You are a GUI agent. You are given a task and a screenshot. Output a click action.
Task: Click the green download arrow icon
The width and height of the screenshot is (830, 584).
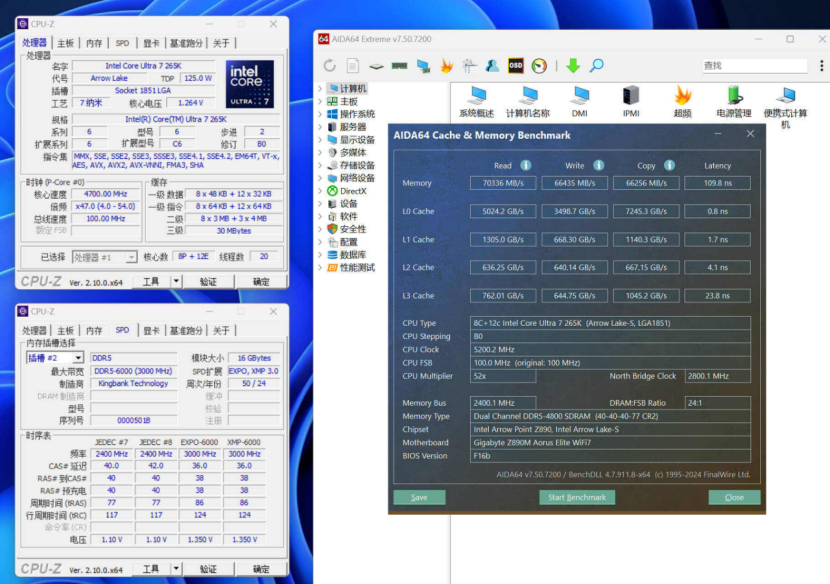[573, 66]
